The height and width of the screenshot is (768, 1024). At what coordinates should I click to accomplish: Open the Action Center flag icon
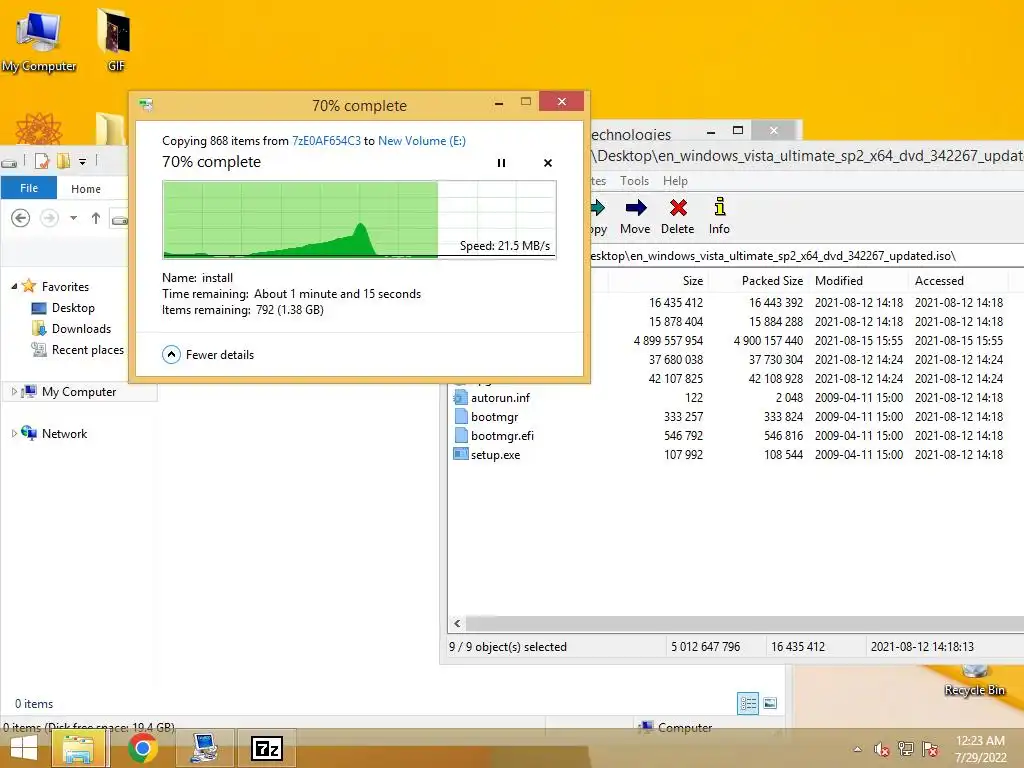(x=930, y=749)
